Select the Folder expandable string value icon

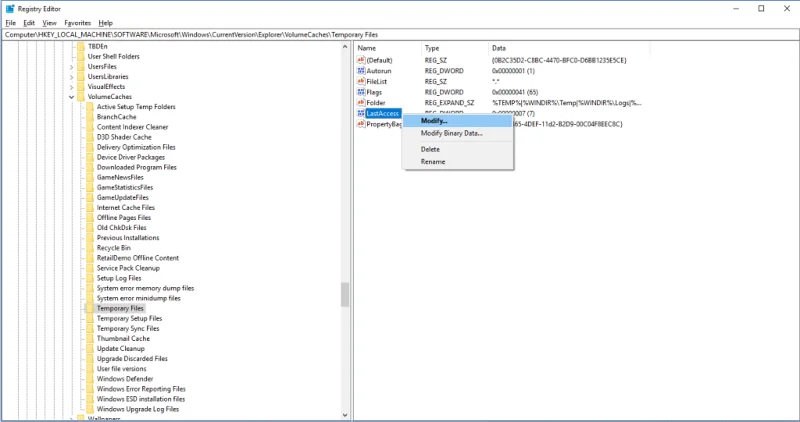(x=361, y=103)
